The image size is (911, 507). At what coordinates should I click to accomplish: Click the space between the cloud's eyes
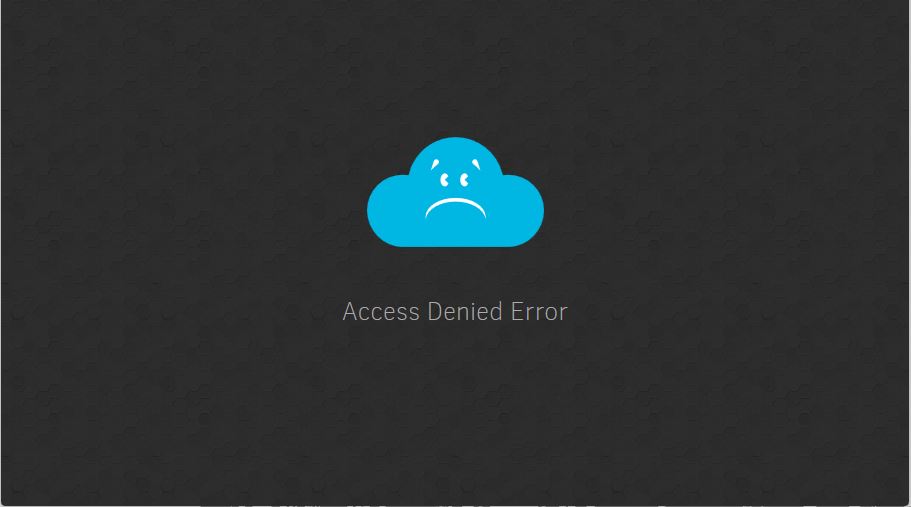coord(455,180)
